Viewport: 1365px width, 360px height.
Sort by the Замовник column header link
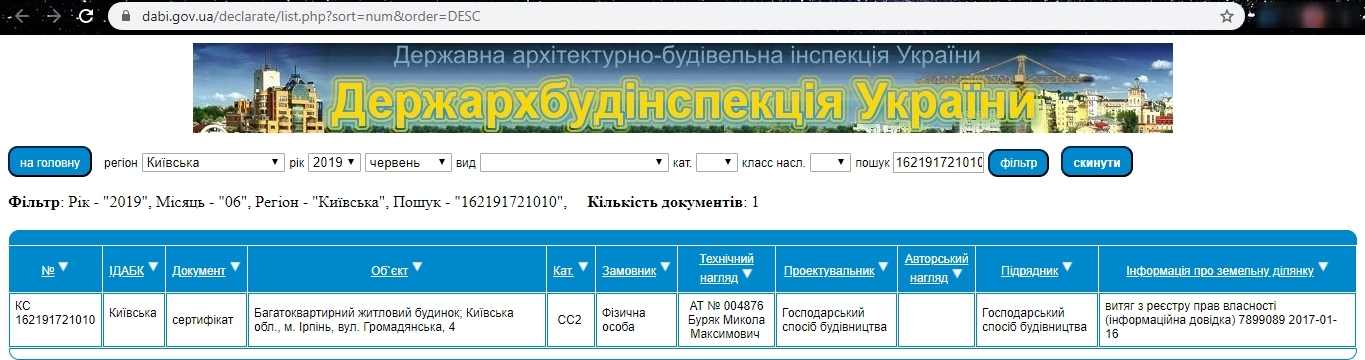(629, 271)
